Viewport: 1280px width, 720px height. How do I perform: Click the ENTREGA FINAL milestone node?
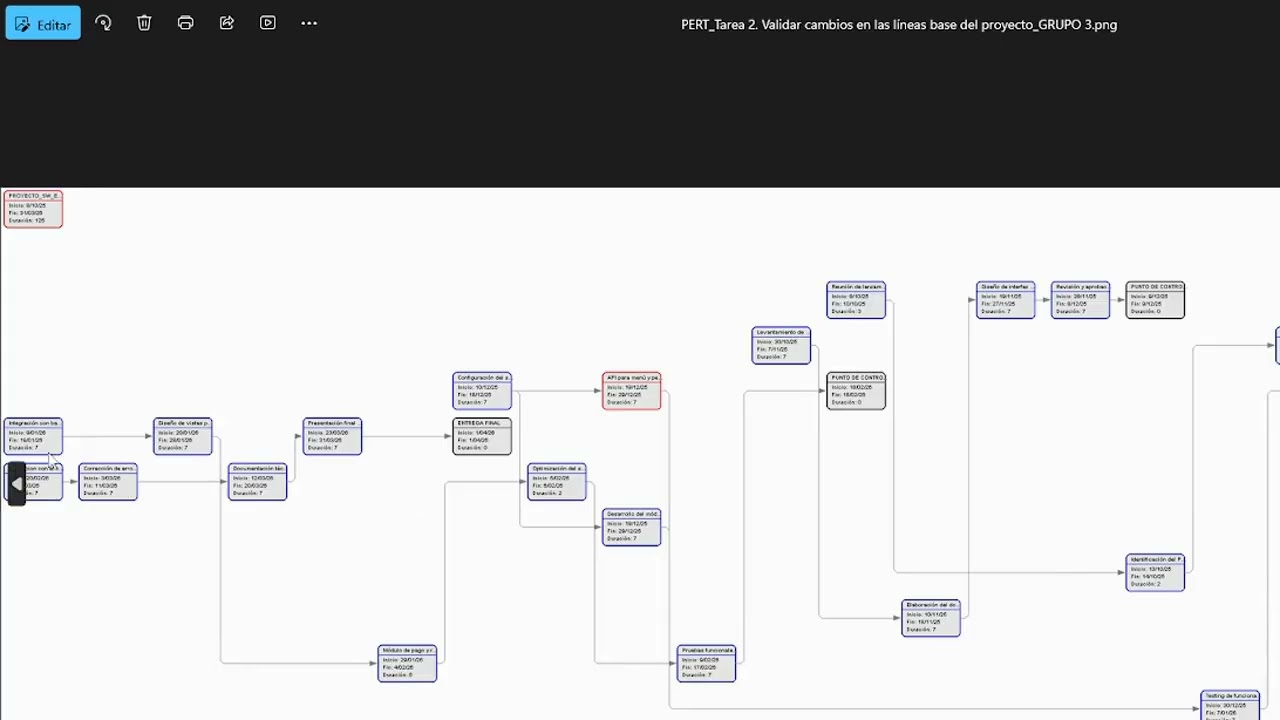pyautogui.click(x=482, y=436)
